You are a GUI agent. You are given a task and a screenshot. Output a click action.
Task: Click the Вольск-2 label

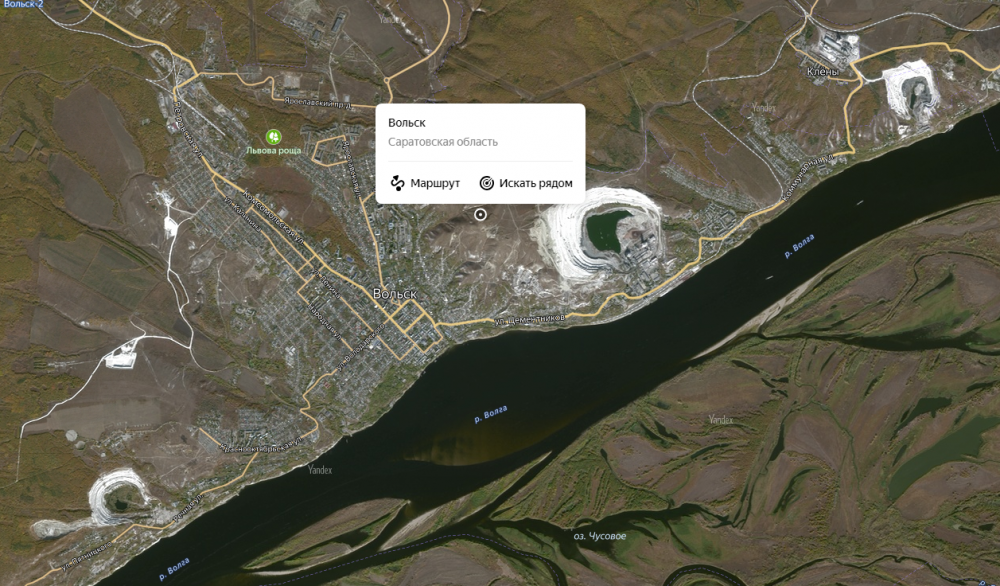pyautogui.click(x=23, y=4)
